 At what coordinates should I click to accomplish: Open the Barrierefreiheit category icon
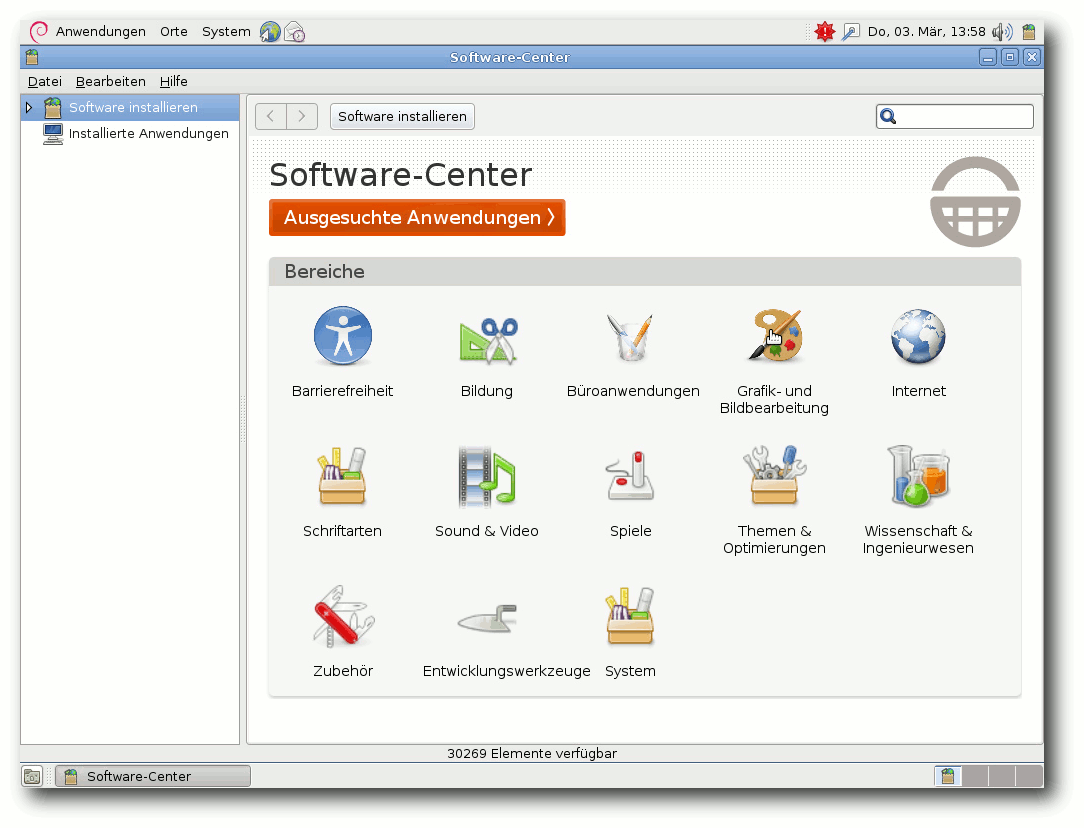click(342, 336)
